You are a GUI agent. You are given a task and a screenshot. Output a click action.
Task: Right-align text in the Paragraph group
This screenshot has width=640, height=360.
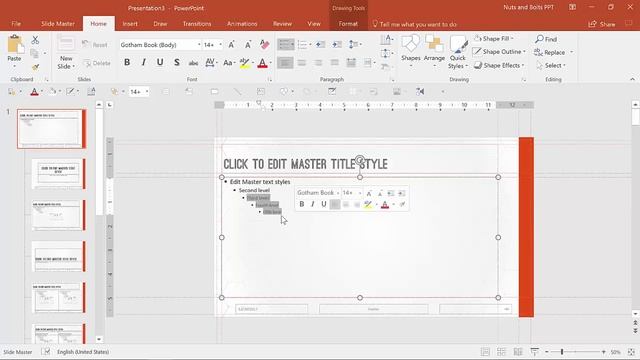coord(318,62)
